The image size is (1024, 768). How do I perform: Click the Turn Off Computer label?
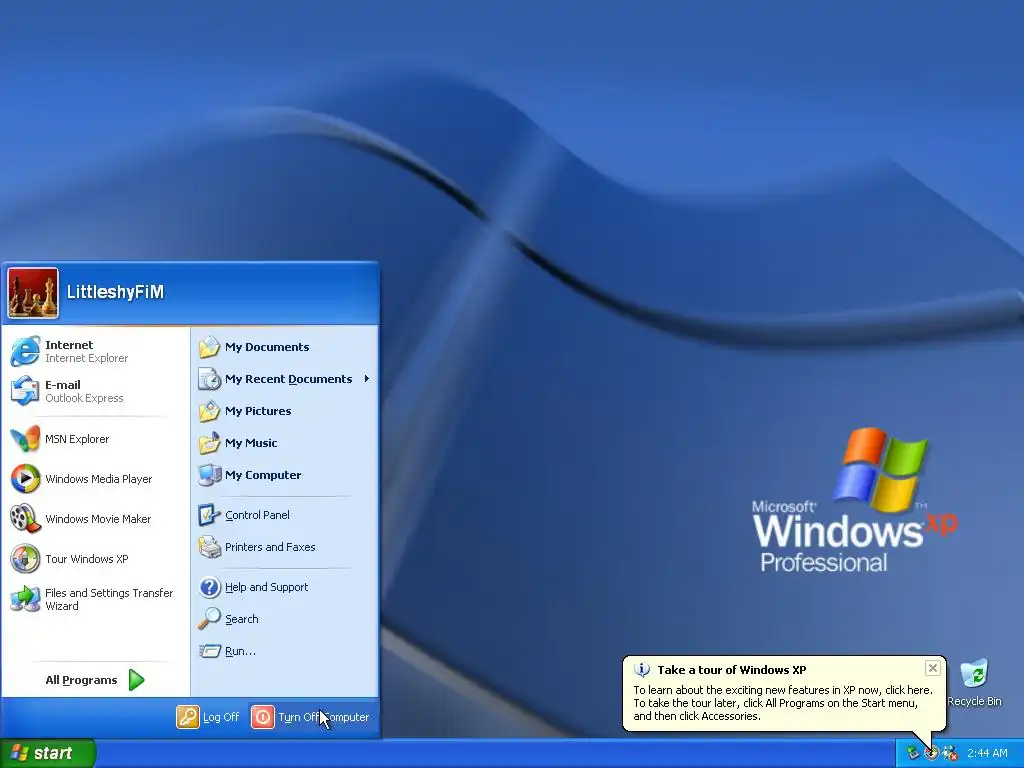tap(324, 717)
